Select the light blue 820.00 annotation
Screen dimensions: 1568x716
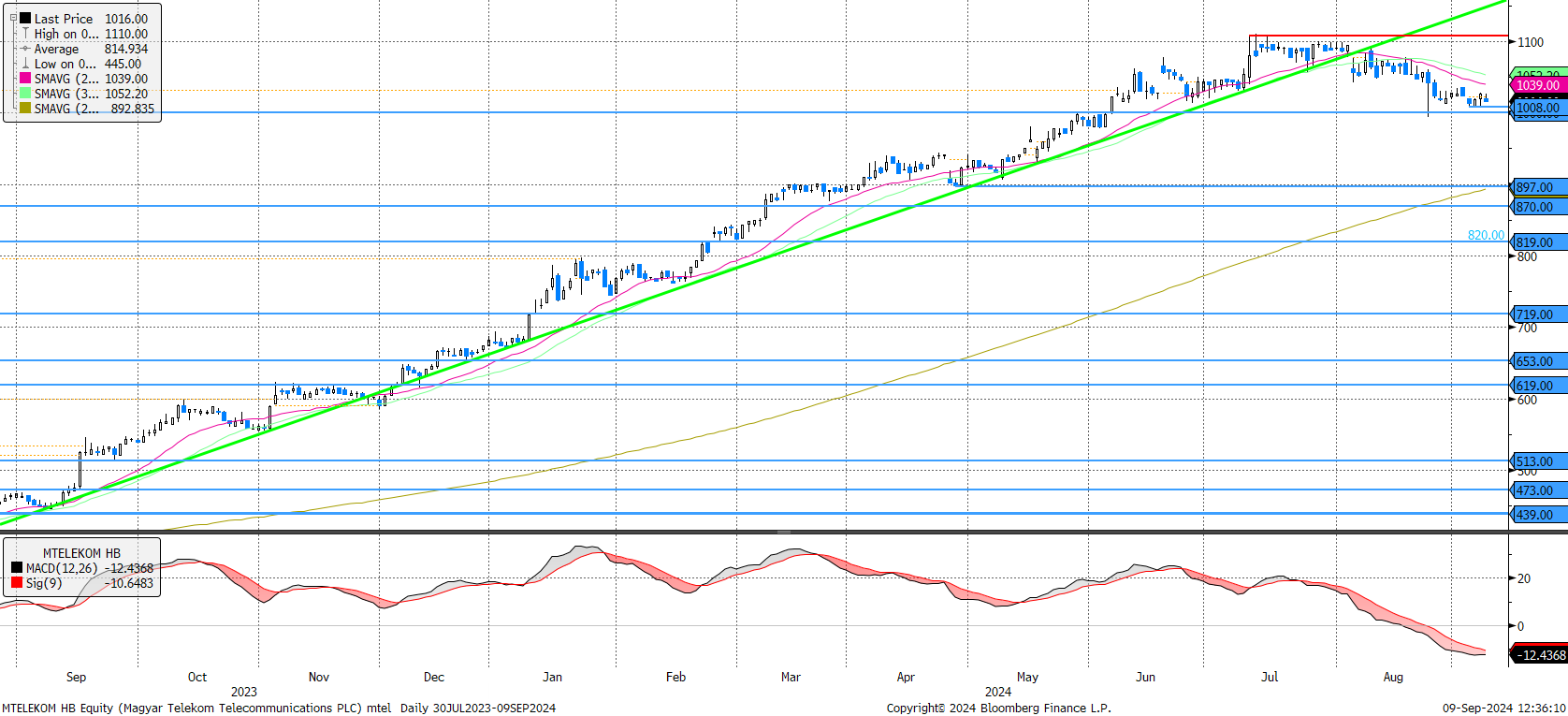[x=1486, y=235]
